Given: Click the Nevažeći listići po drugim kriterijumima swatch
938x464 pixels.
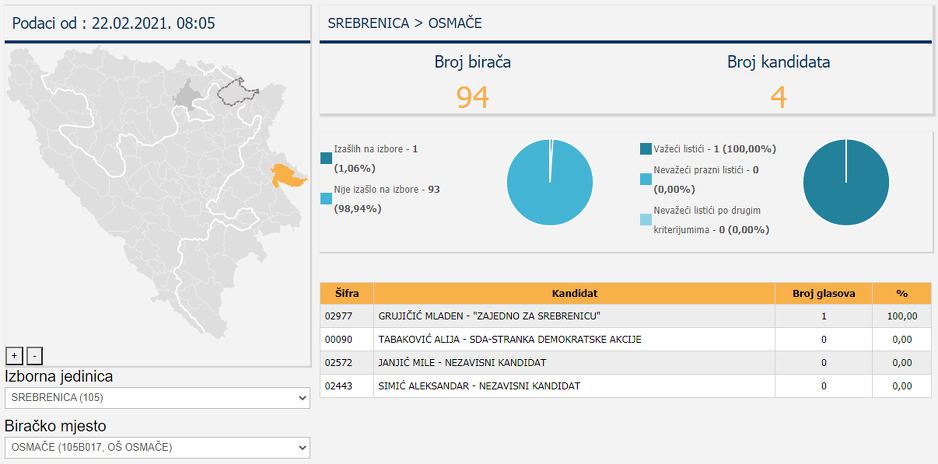Looking at the screenshot, I should point(646,220).
